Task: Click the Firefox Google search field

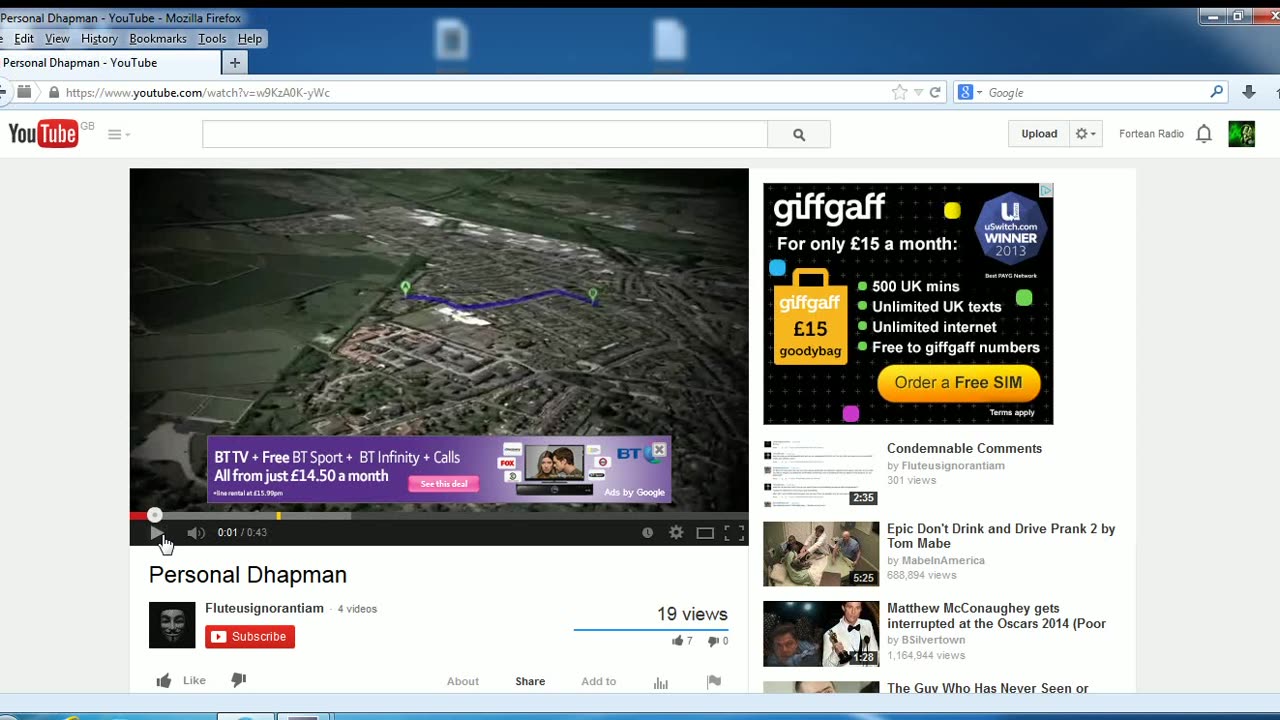Action: click(x=1095, y=92)
